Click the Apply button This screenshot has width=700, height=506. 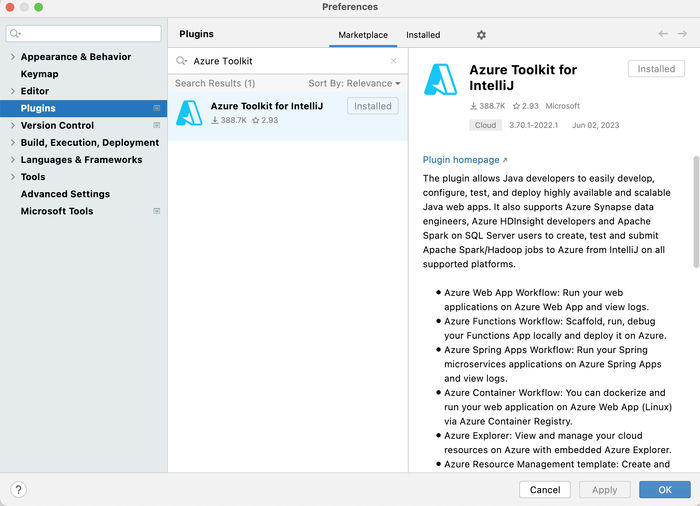tap(604, 489)
